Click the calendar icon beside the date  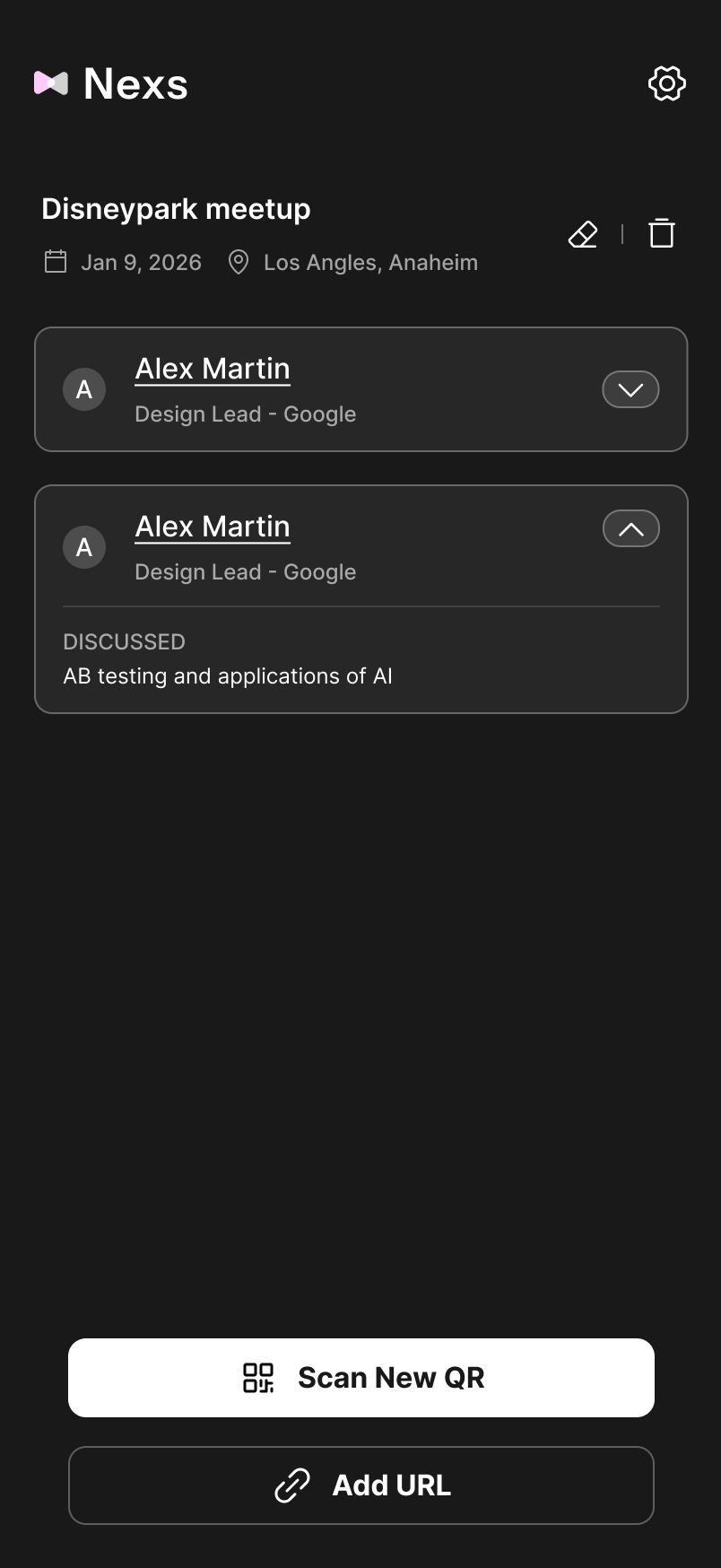click(55, 262)
